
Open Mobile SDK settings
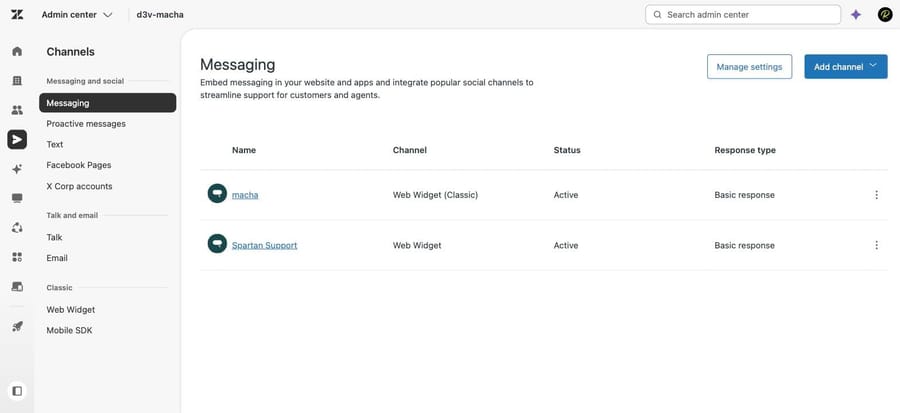69,330
